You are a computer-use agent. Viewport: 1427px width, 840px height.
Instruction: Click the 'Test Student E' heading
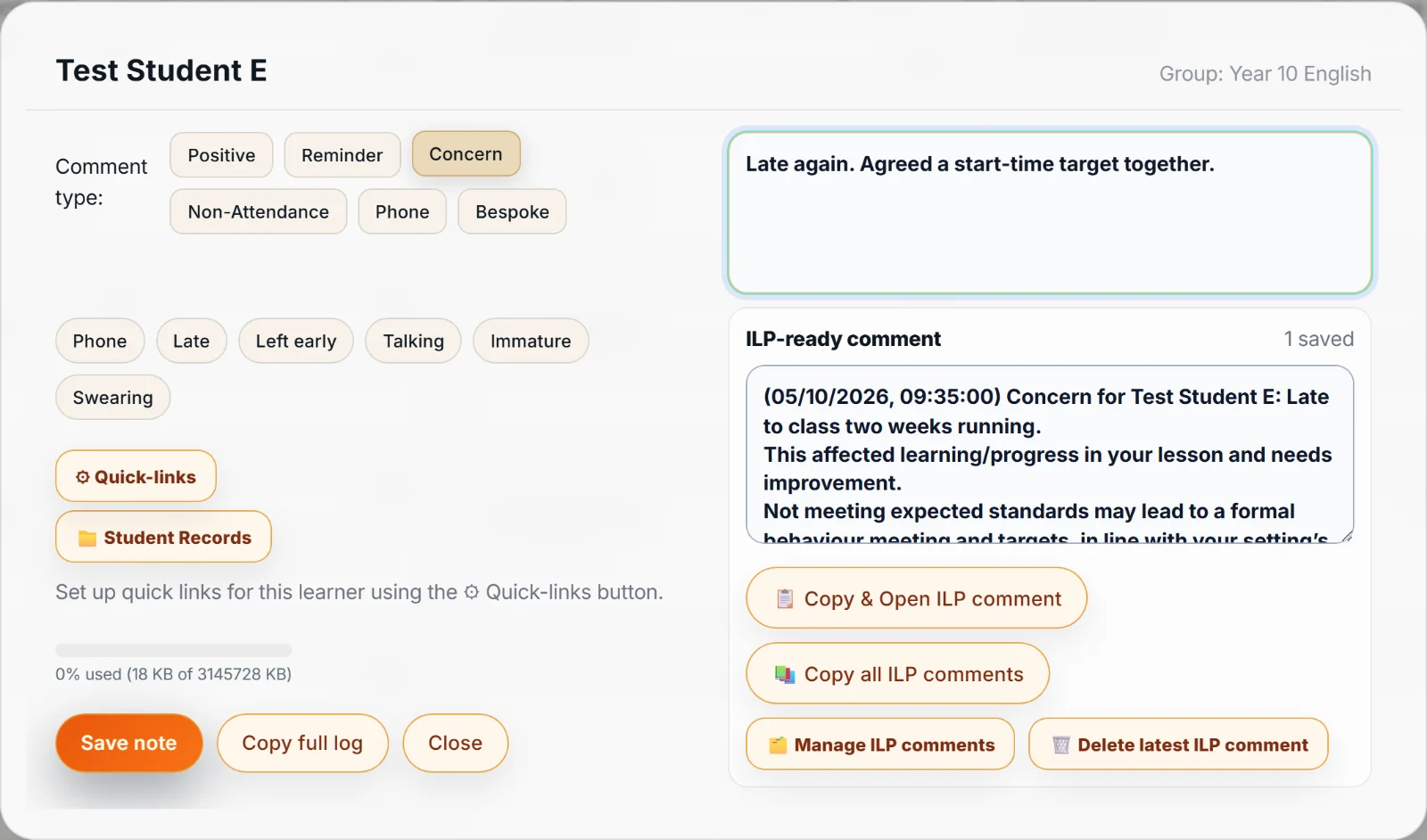[161, 70]
